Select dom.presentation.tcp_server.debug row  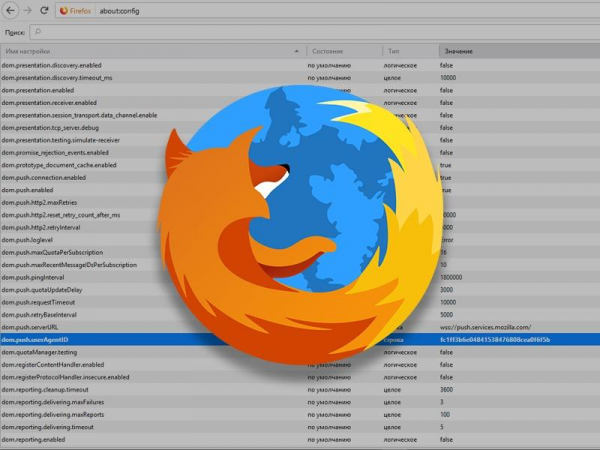point(300,128)
